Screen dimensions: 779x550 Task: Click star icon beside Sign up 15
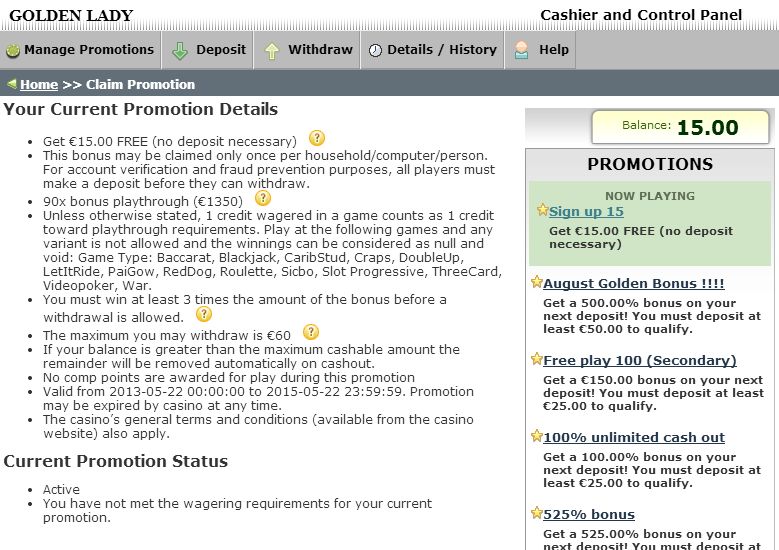click(x=543, y=210)
